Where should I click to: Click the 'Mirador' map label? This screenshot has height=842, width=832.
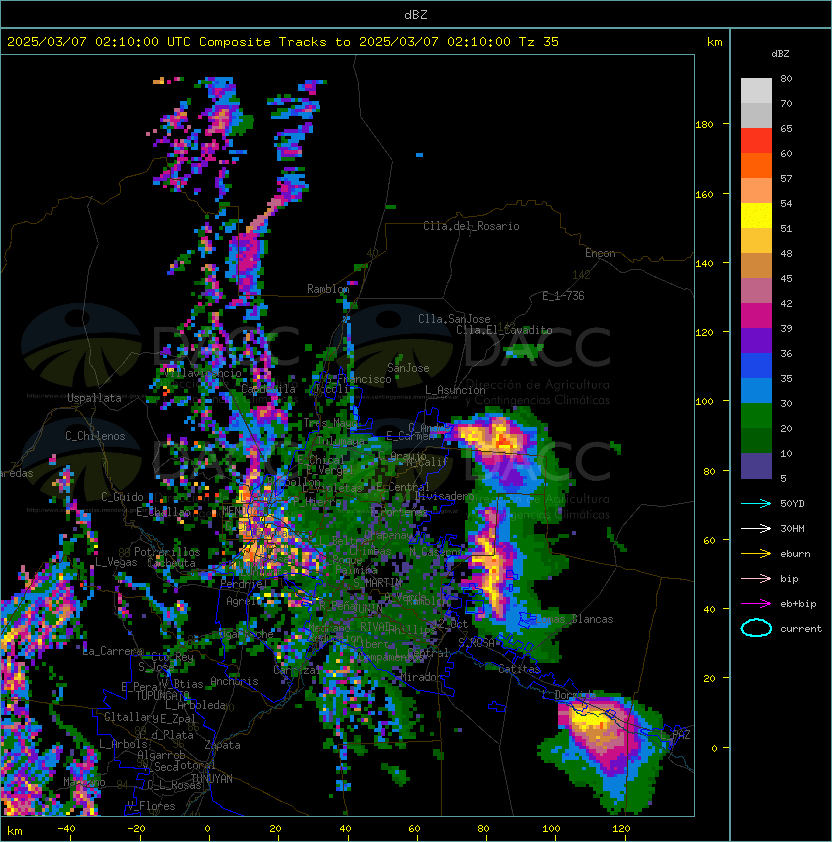pos(421,677)
